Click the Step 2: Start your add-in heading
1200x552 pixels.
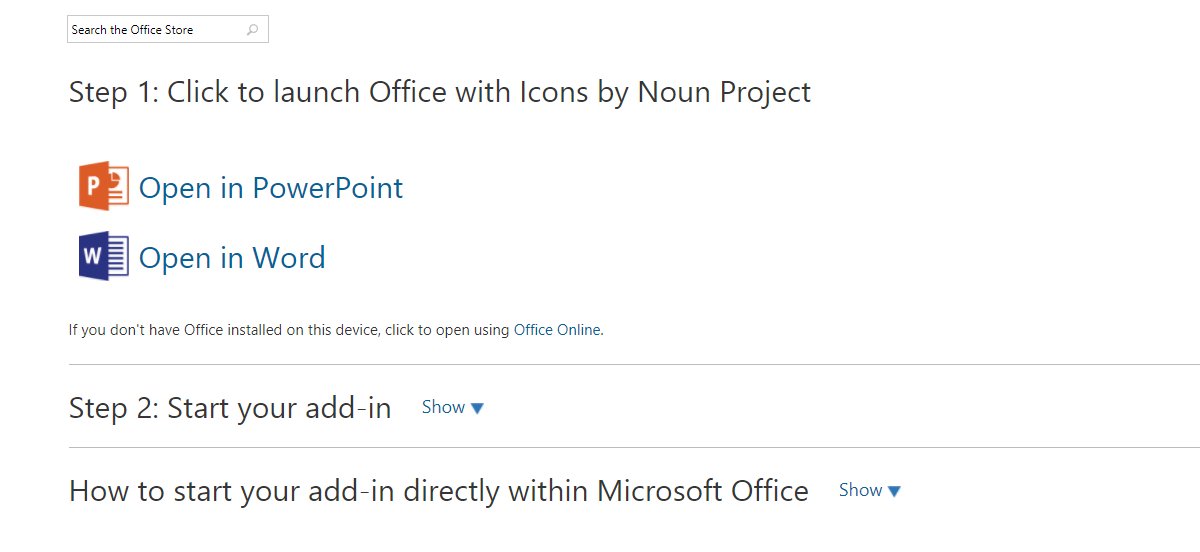click(x=229, y=408)
